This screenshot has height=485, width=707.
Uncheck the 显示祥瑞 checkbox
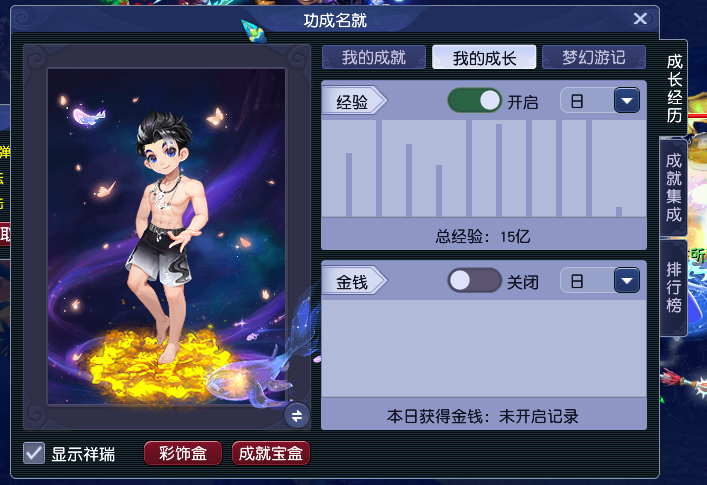tap(34, 453)
